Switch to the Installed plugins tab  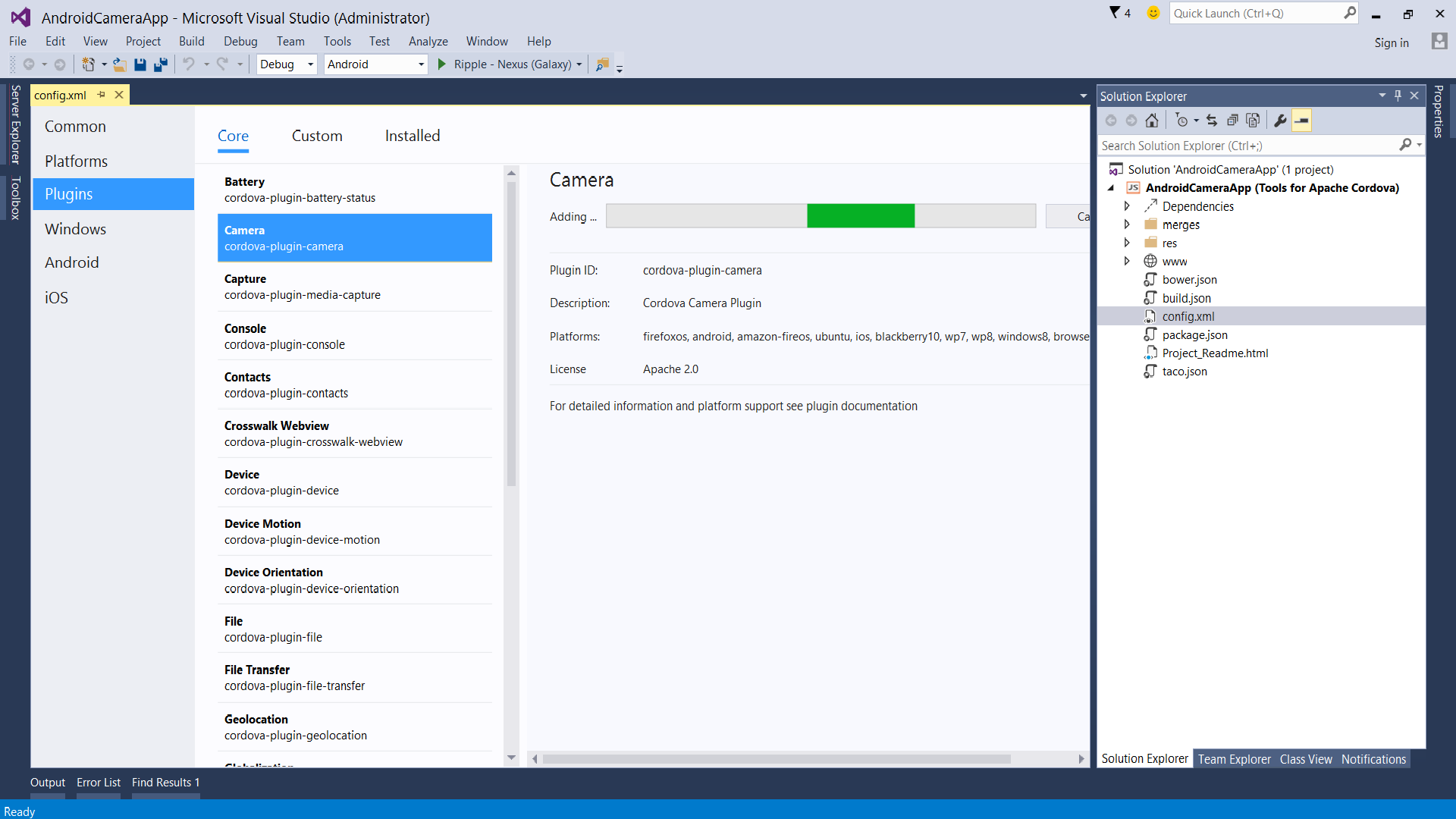(x=413, y=136)
